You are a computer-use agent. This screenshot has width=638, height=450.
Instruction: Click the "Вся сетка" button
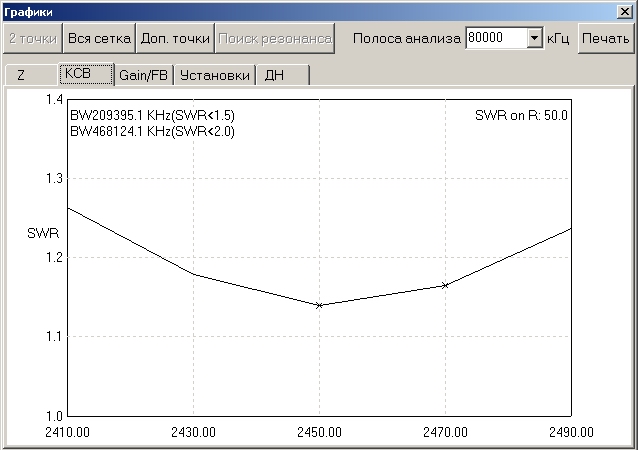coord(98,38)
